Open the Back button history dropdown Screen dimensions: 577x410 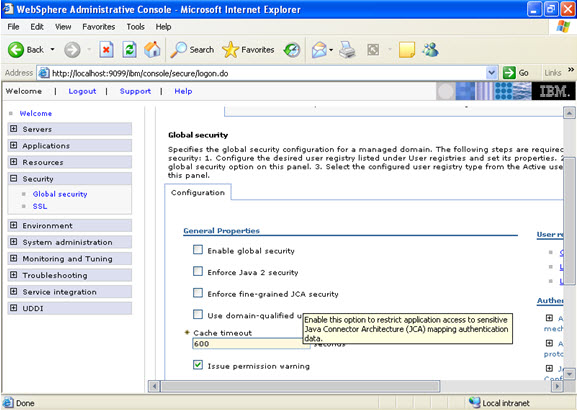[x=53, y=49]
